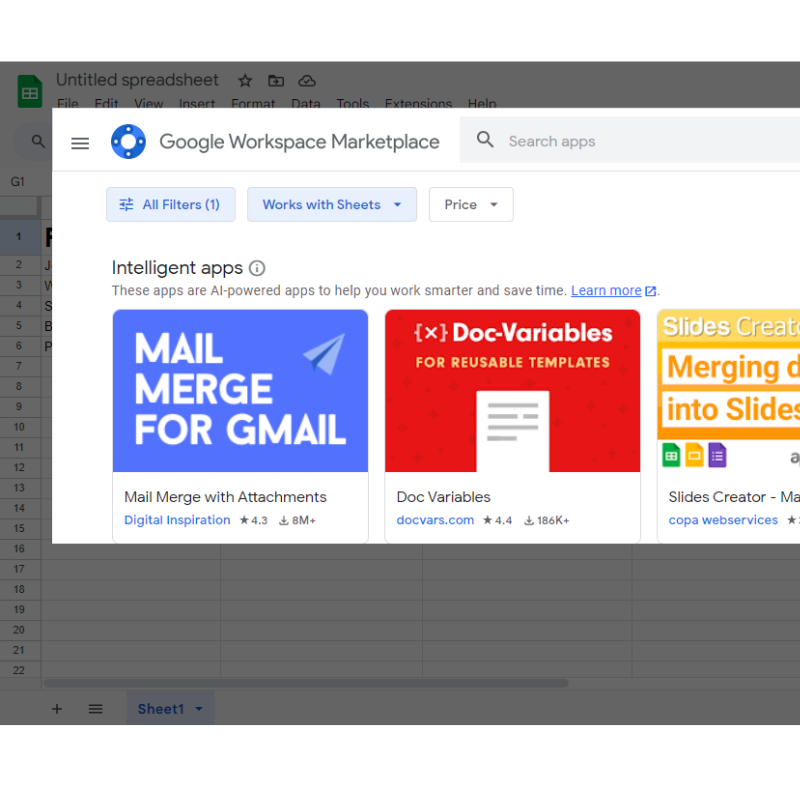The width and height of the screenshot is (800, 800).
Task: Select the Sheet1 tab
Action: click(x=170, y=709)
